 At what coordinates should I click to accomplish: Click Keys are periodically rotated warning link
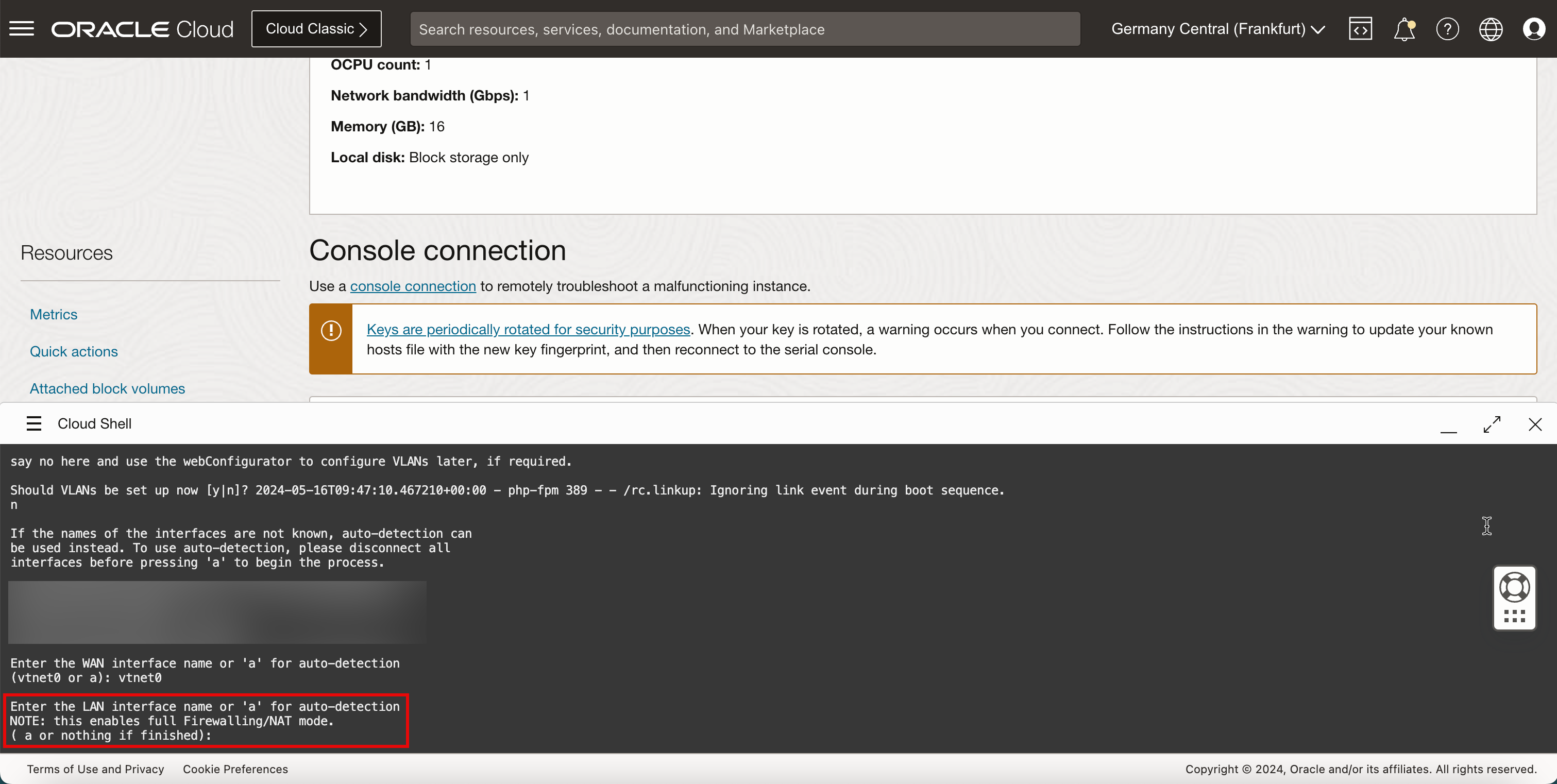pyautogui.click(x=527, y=329)
